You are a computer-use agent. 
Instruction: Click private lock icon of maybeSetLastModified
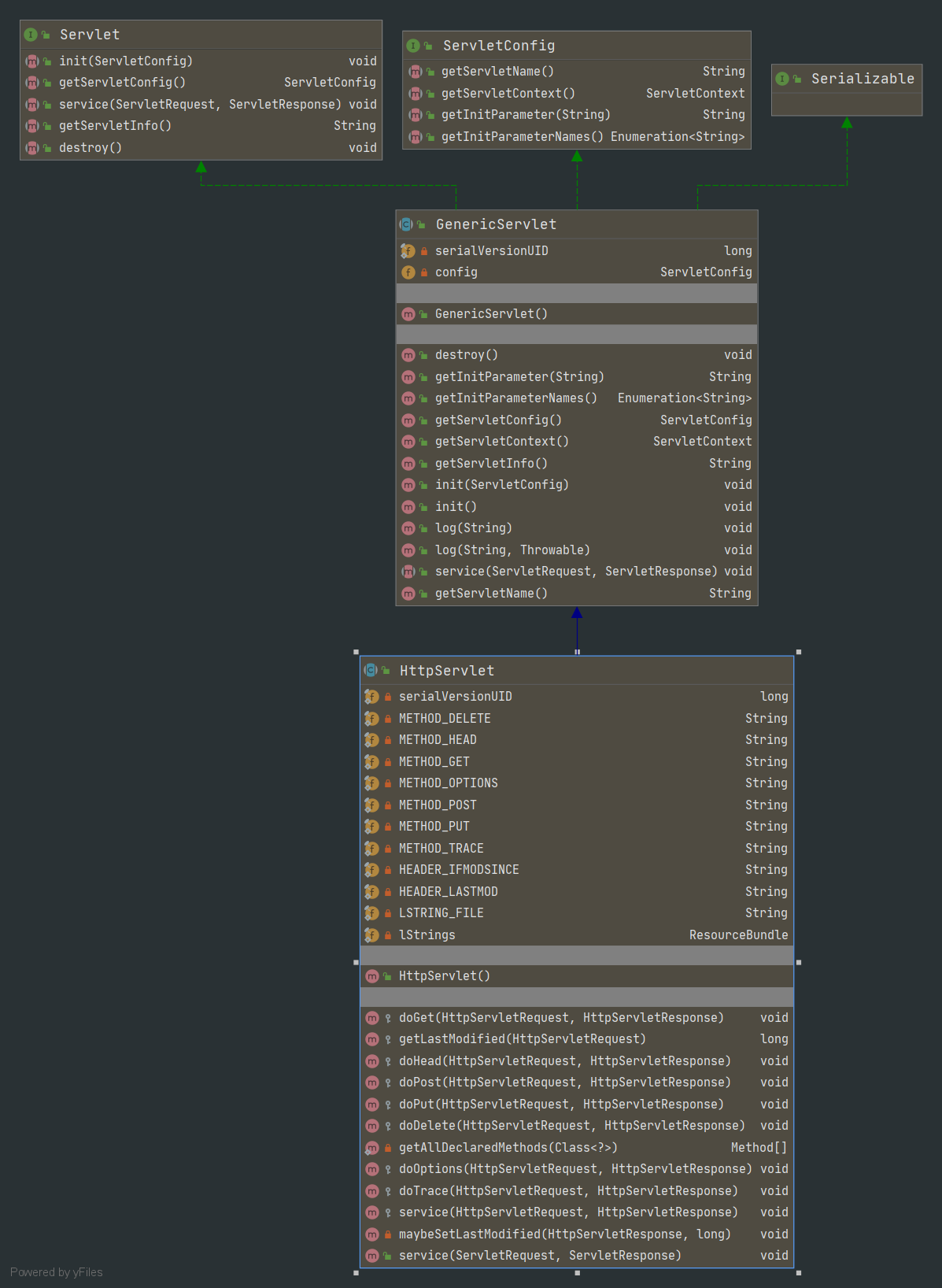pyautogui.click(x=388, y=1234)
